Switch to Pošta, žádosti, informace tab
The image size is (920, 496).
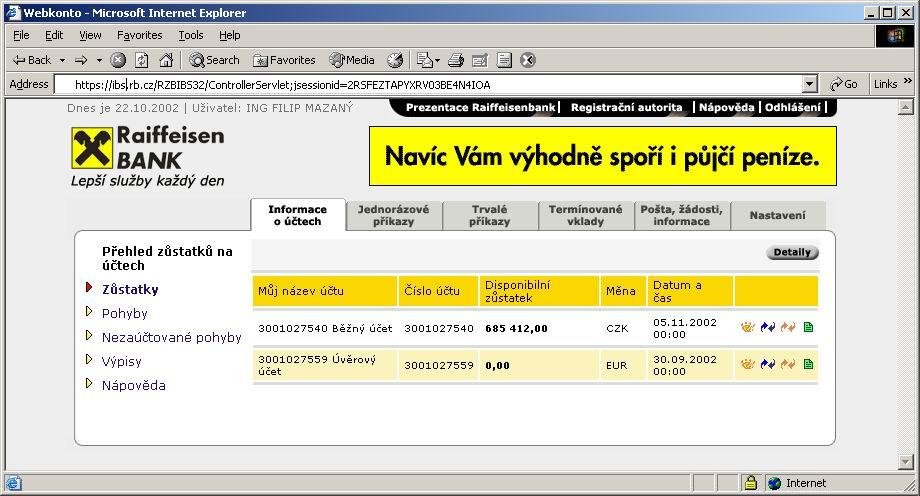coord(682,215)
